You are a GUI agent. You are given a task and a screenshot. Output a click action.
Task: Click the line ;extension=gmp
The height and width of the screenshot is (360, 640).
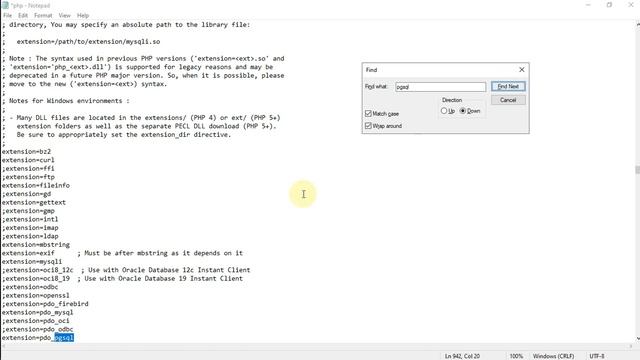tap(28, 211)
